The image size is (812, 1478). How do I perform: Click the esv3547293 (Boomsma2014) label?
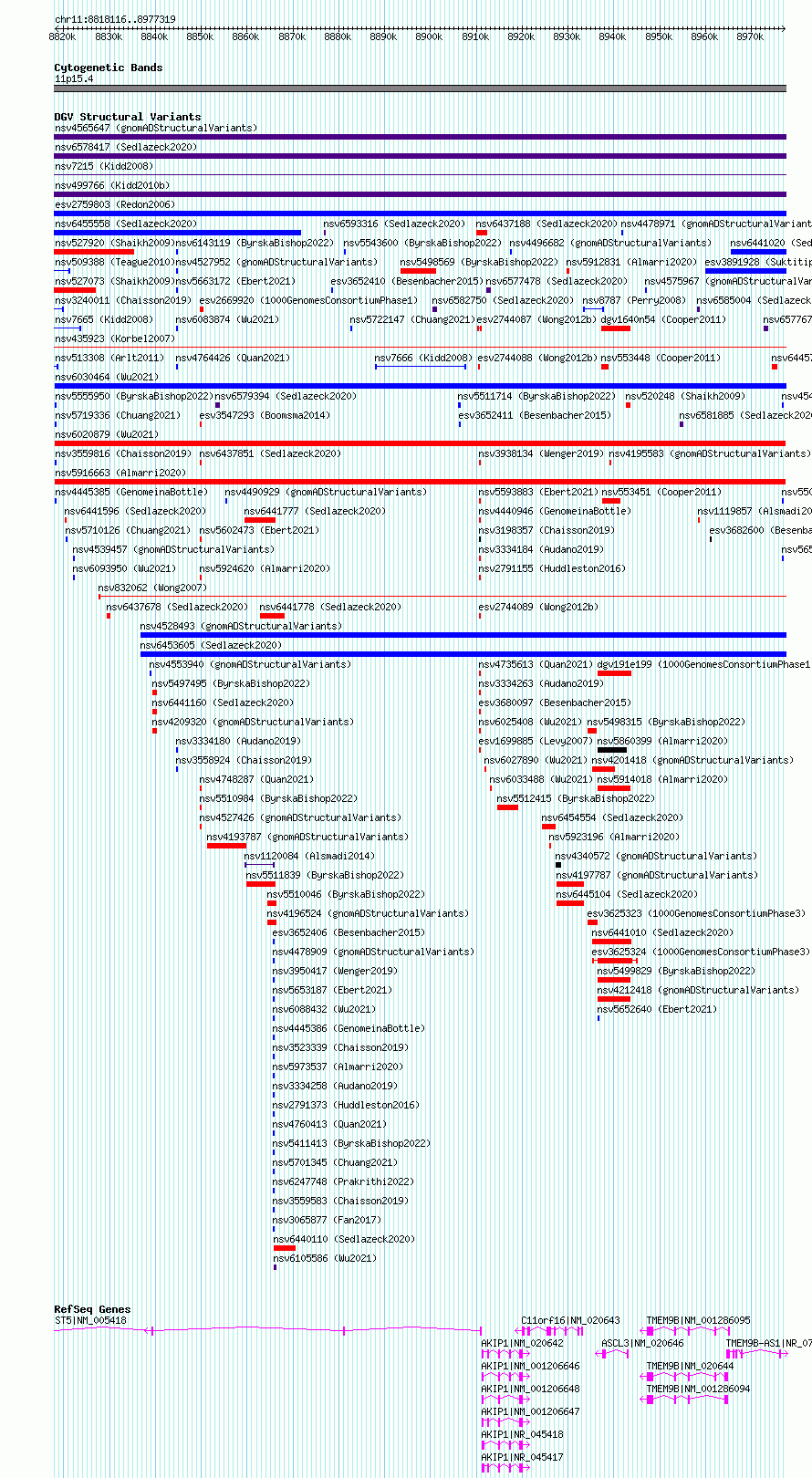click(x=265, y=415)
